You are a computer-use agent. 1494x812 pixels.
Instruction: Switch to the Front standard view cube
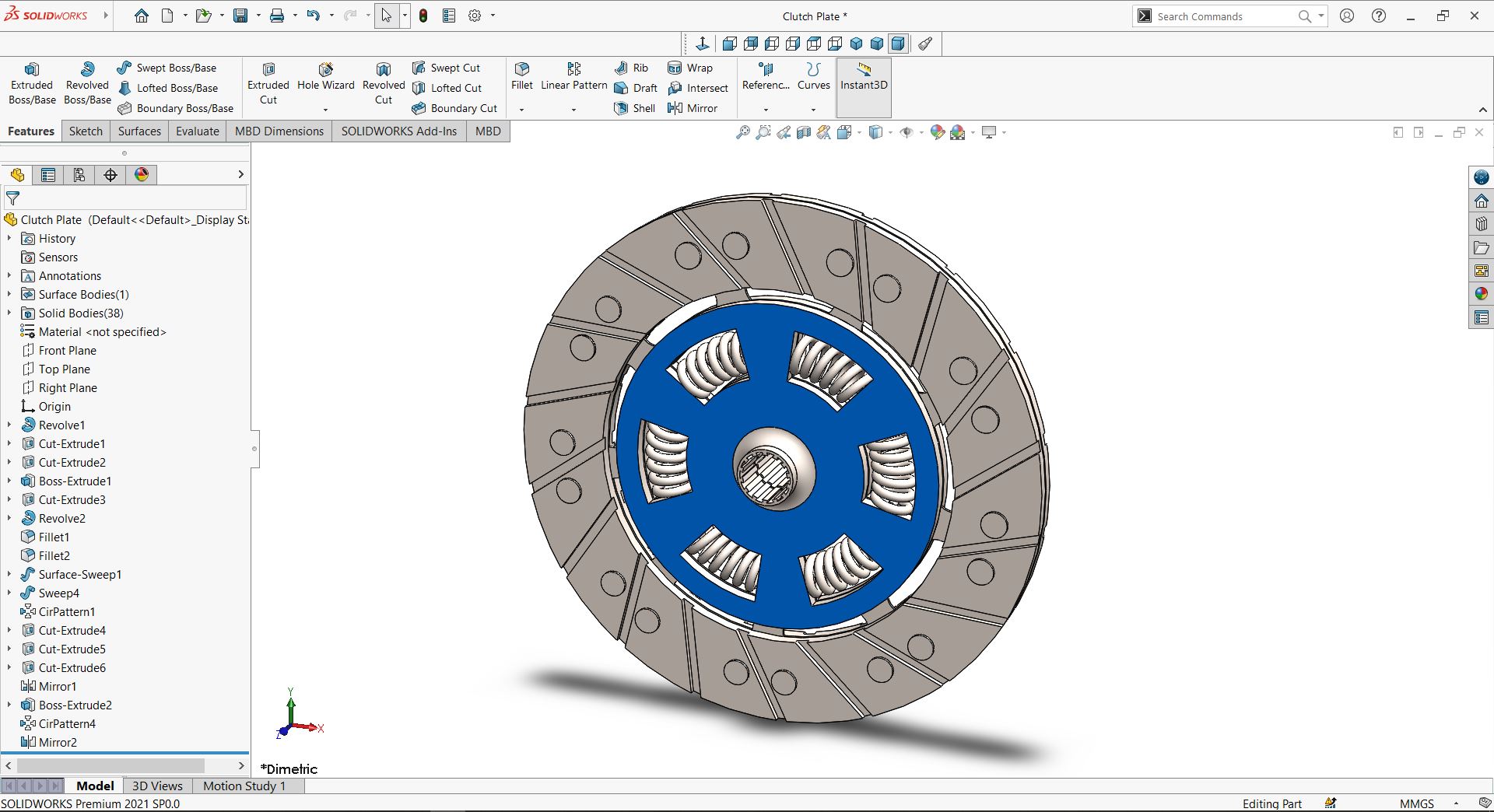tap(729, 44)
